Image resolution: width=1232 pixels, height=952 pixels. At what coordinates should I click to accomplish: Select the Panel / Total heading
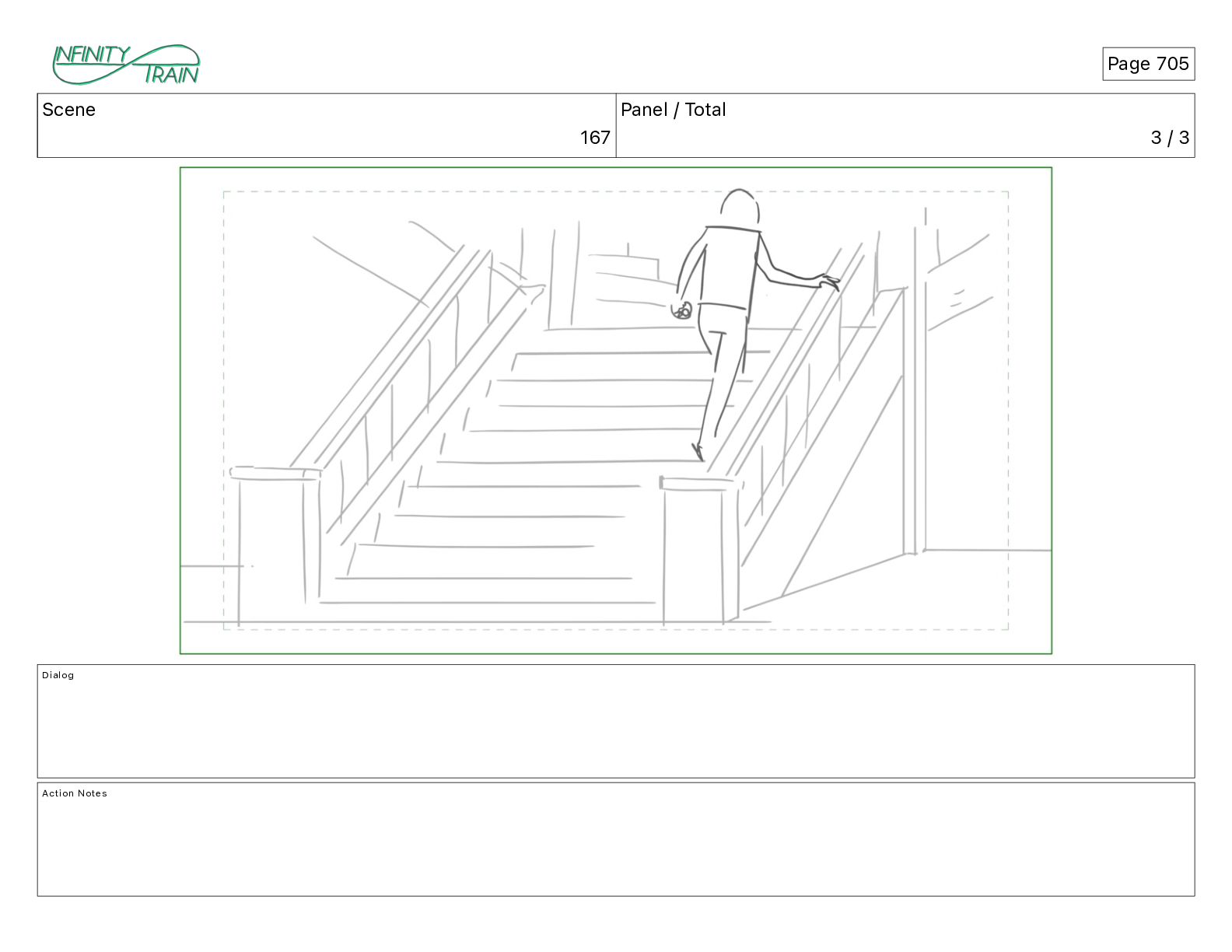tap(673, 110)
